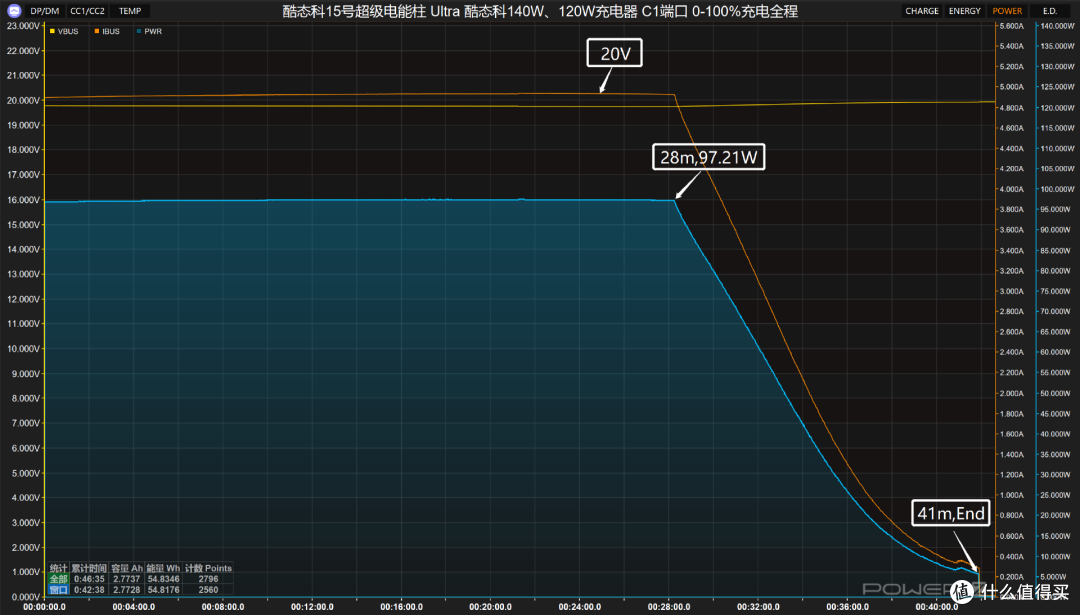Open the DP/DM tab

coord(45,11)
